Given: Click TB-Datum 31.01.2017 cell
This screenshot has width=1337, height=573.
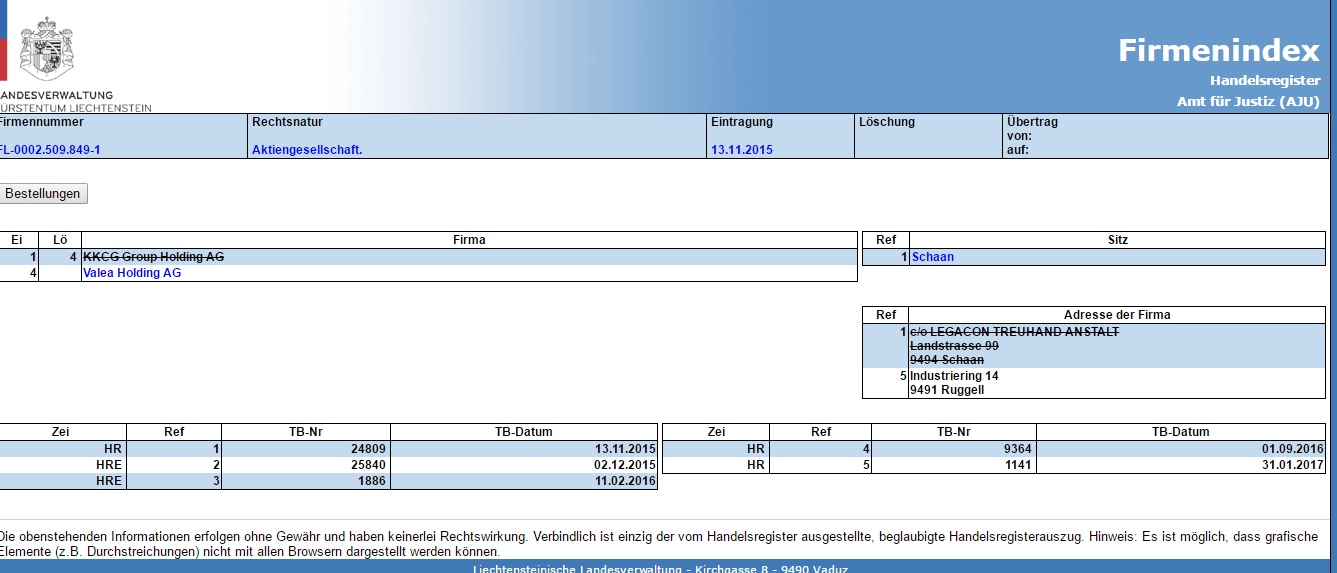Looking at the screenshot, I should click(x=1181, y=465).
